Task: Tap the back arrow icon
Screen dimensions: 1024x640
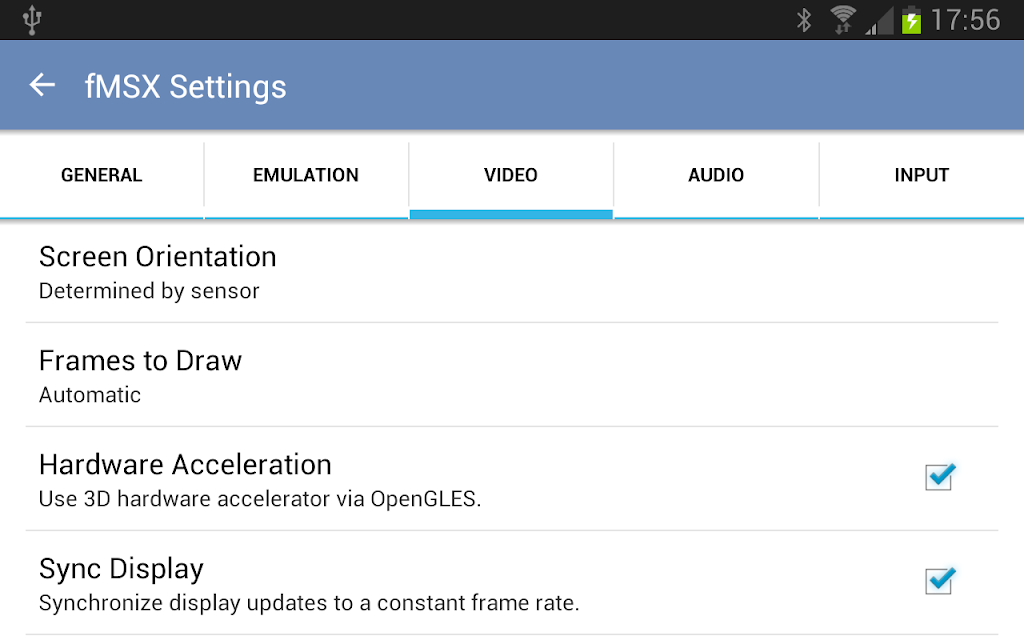Action: 42,85
